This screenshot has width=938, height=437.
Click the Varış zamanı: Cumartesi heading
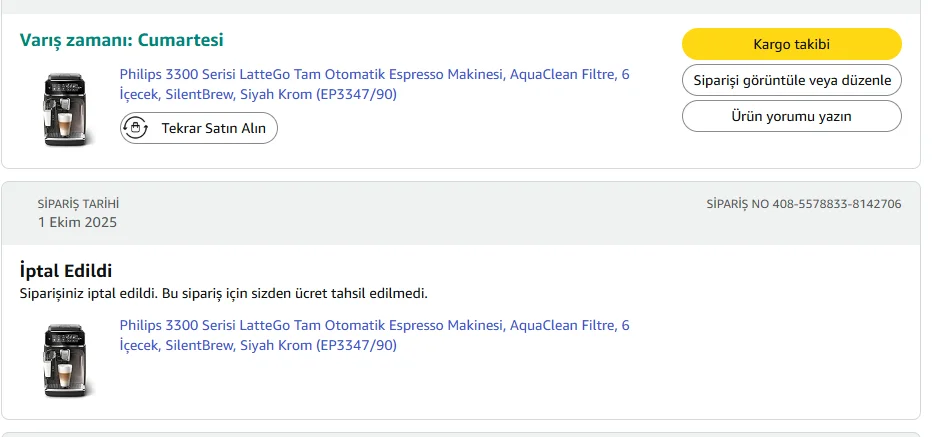pos(121,40)
